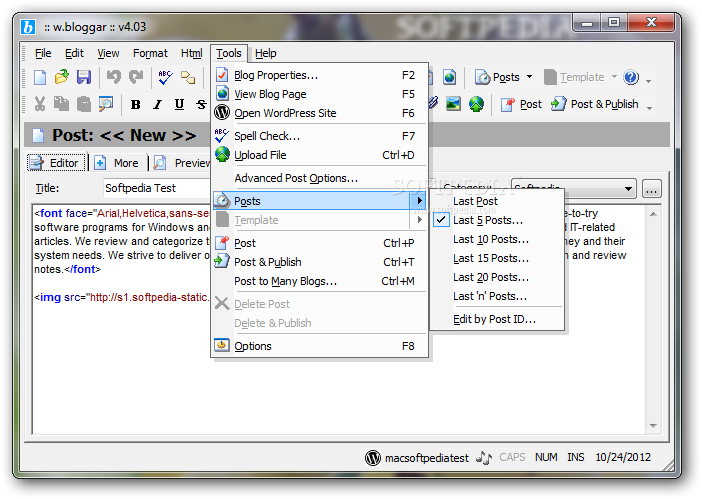
Task: Click the Paste clipboard icon
Action: pos(84,104)
